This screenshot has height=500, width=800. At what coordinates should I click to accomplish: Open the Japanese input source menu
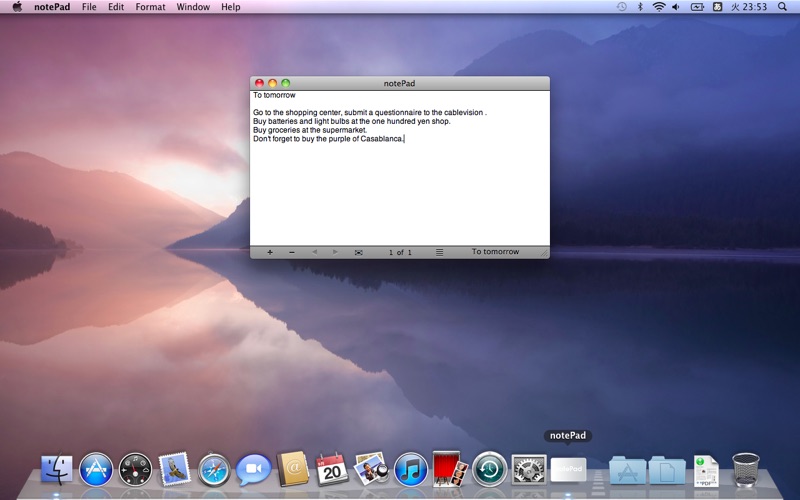click(x=717, y=7)
